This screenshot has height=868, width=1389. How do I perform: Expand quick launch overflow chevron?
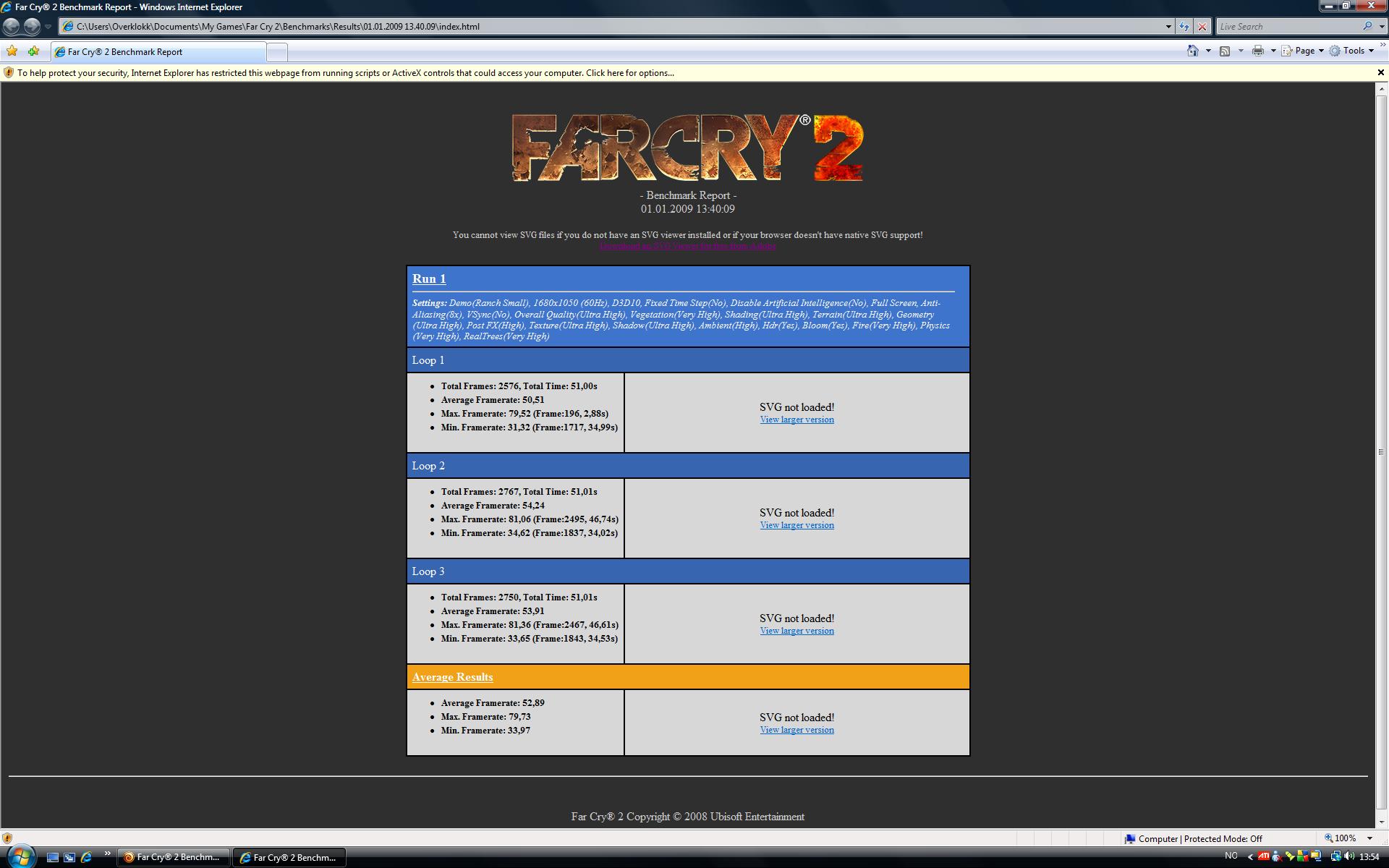pyautogui.click(x=107, y=854)
